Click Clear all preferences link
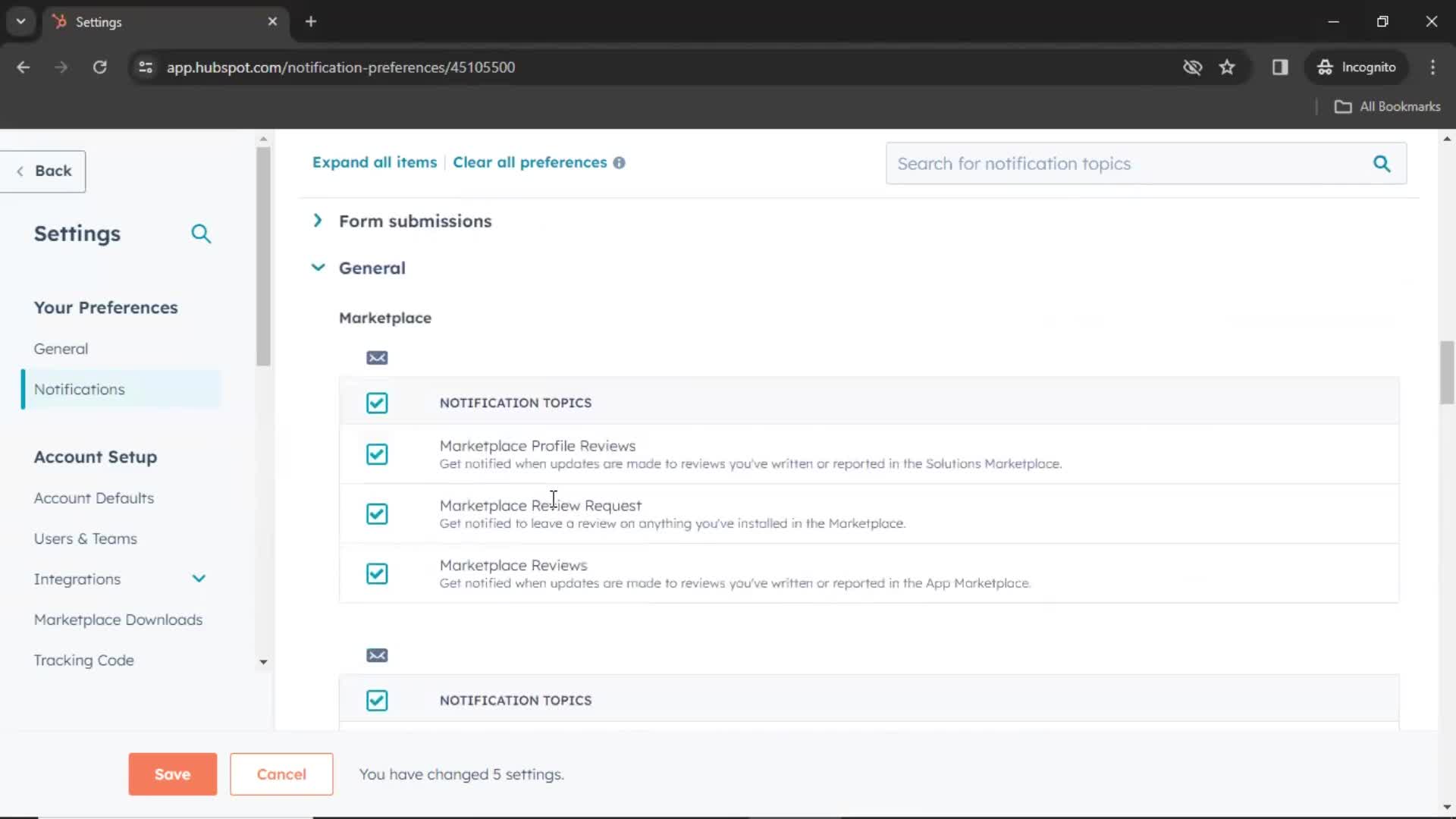Image resolution: width=1456 pixels, height=819 pixels. point(530,162)
